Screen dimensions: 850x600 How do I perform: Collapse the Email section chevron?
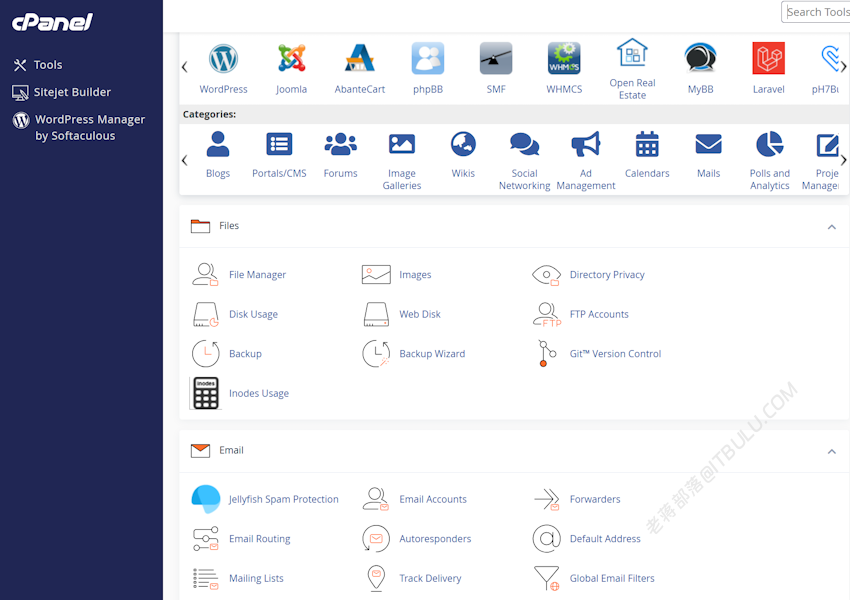click(832, 451)
